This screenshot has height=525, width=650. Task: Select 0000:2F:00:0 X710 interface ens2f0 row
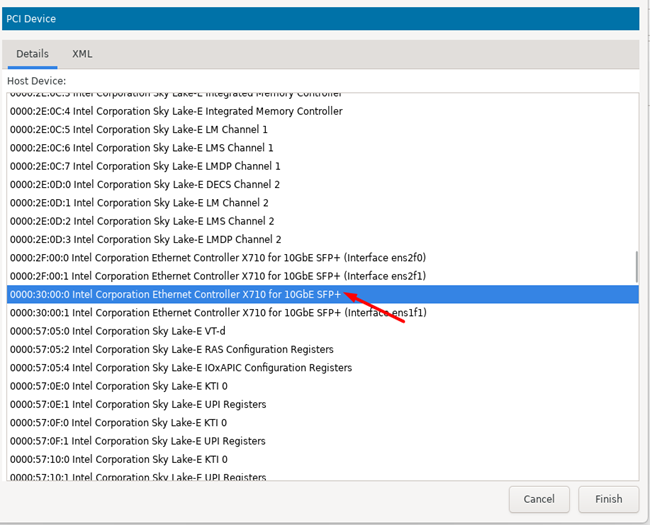point(323,258)
